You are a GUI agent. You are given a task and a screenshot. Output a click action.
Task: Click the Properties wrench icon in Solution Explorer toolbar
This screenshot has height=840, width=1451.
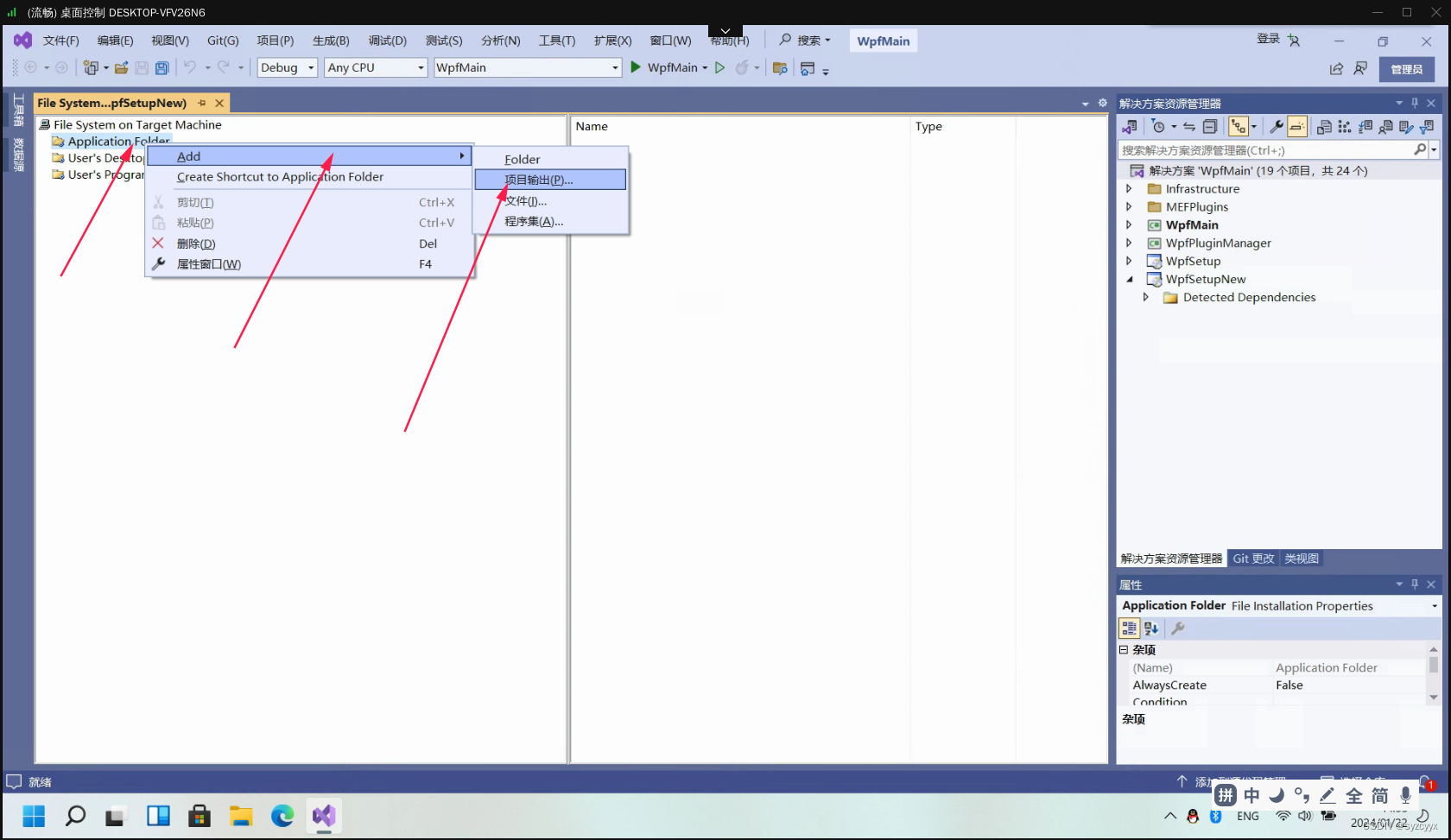pos(1276,127)
